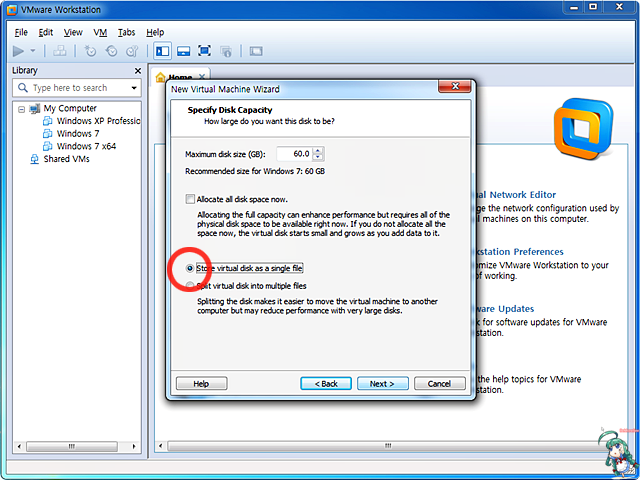Open the View menu
The image size is (640, 480).
(x=73, y=32)
